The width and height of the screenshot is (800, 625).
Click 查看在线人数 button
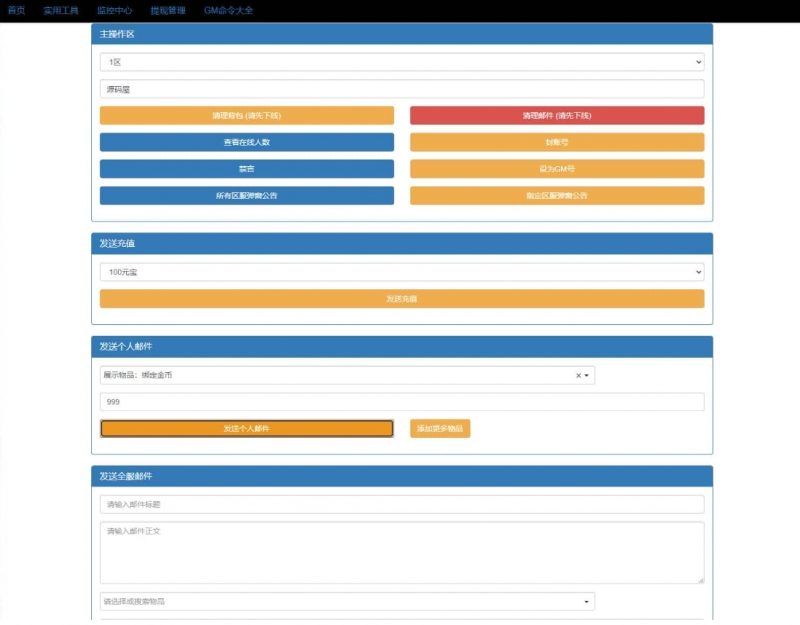tap(247, 142)
